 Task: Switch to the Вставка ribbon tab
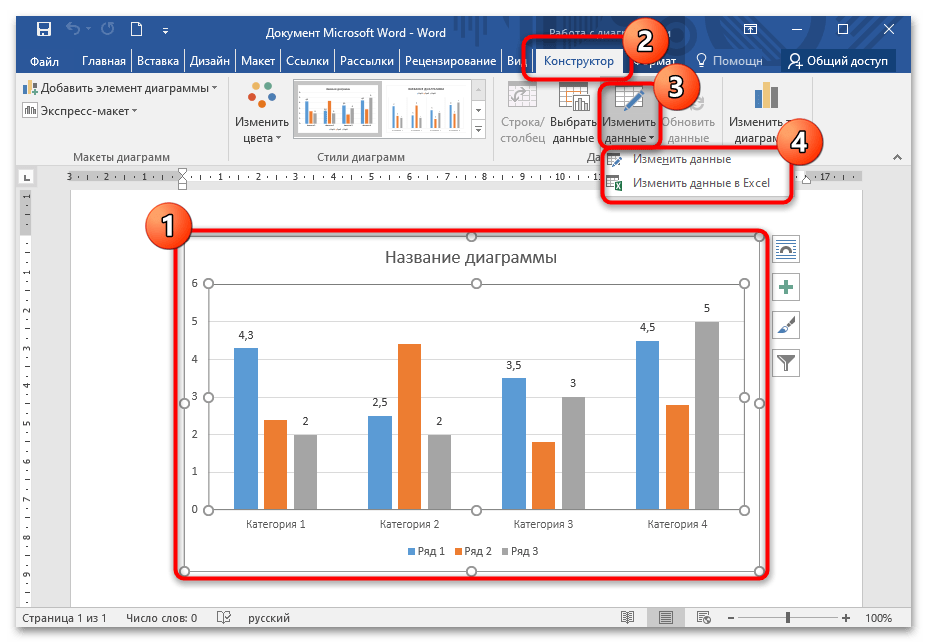157,61
